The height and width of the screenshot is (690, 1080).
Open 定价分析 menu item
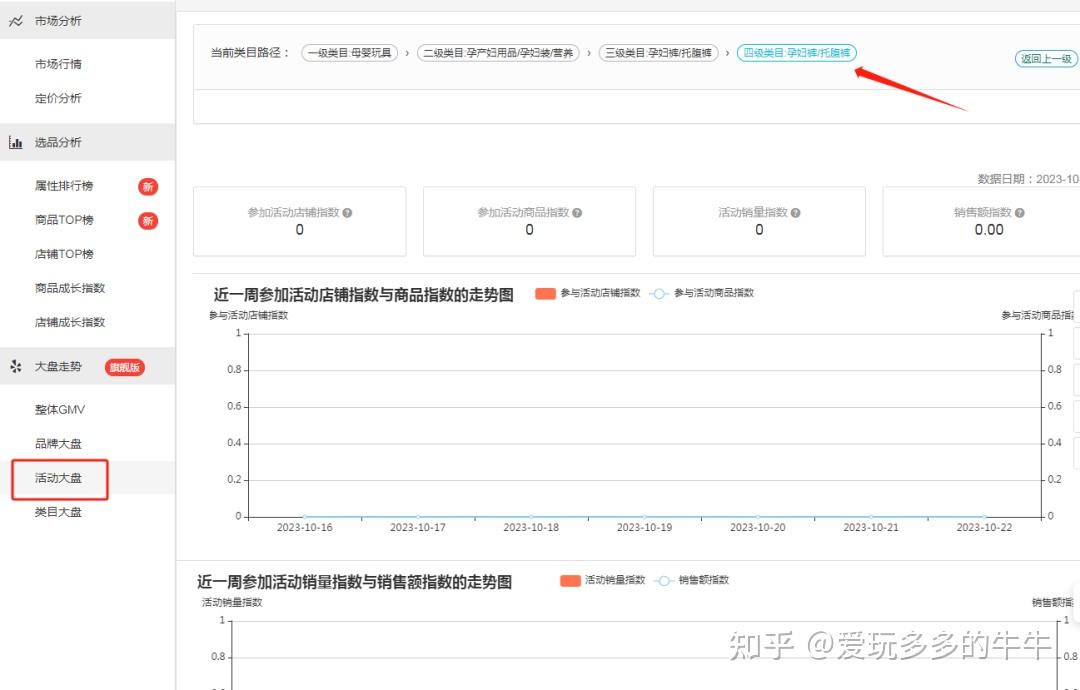click(x=58, y=98)
